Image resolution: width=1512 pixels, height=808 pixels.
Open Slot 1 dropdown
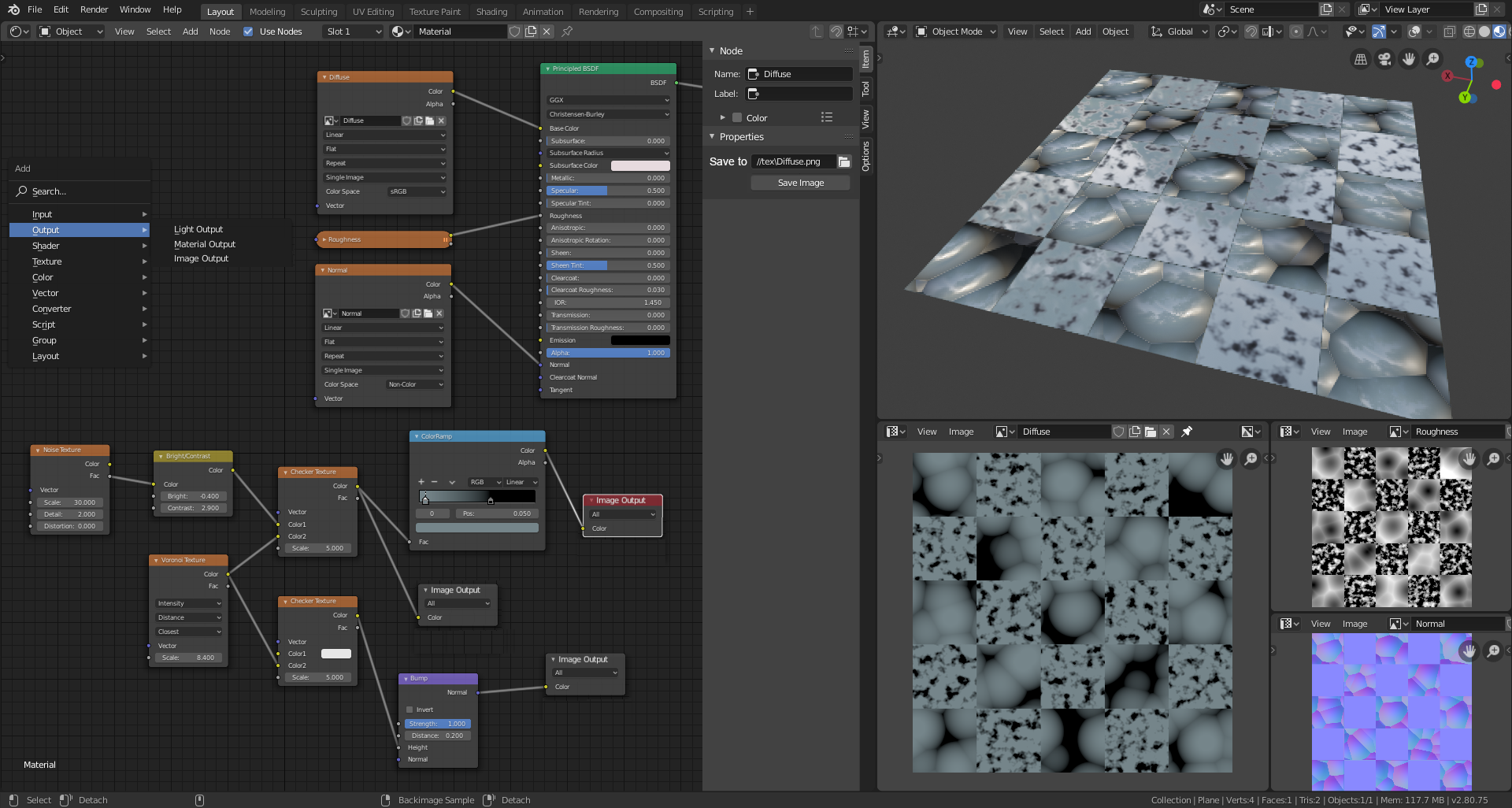[354, 32]
